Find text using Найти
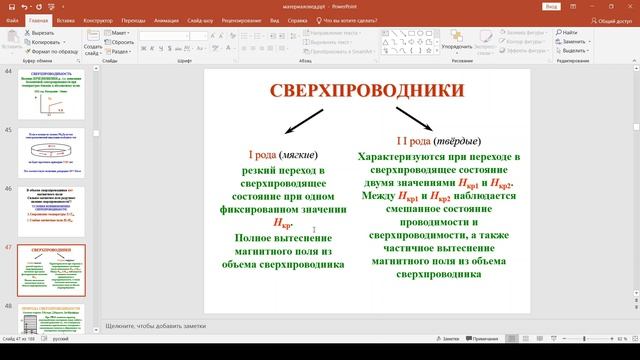 pos(567,32)
